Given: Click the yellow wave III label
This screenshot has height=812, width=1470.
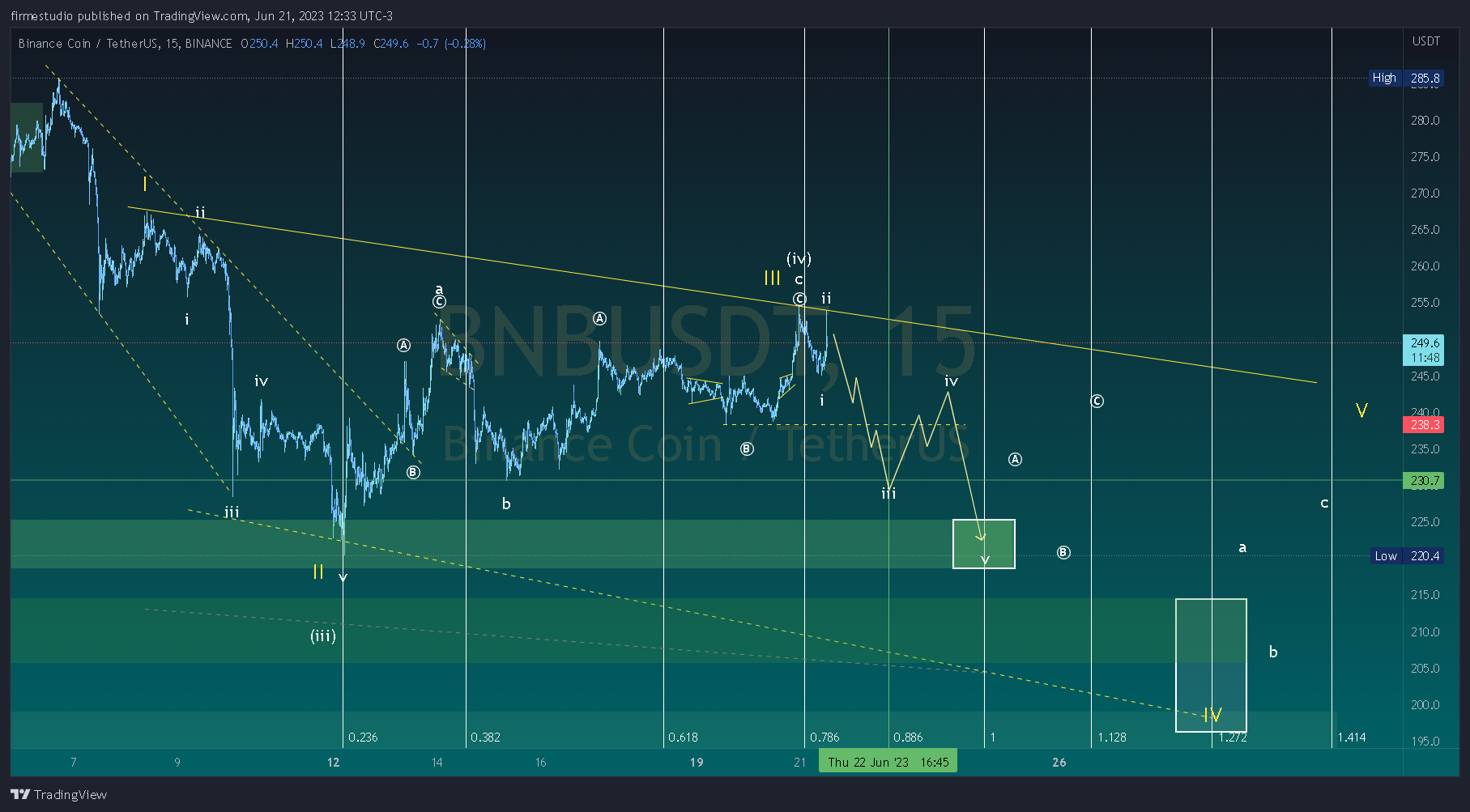Looking at the screenshot, I should pyautogui.click(x=773, y=278).
